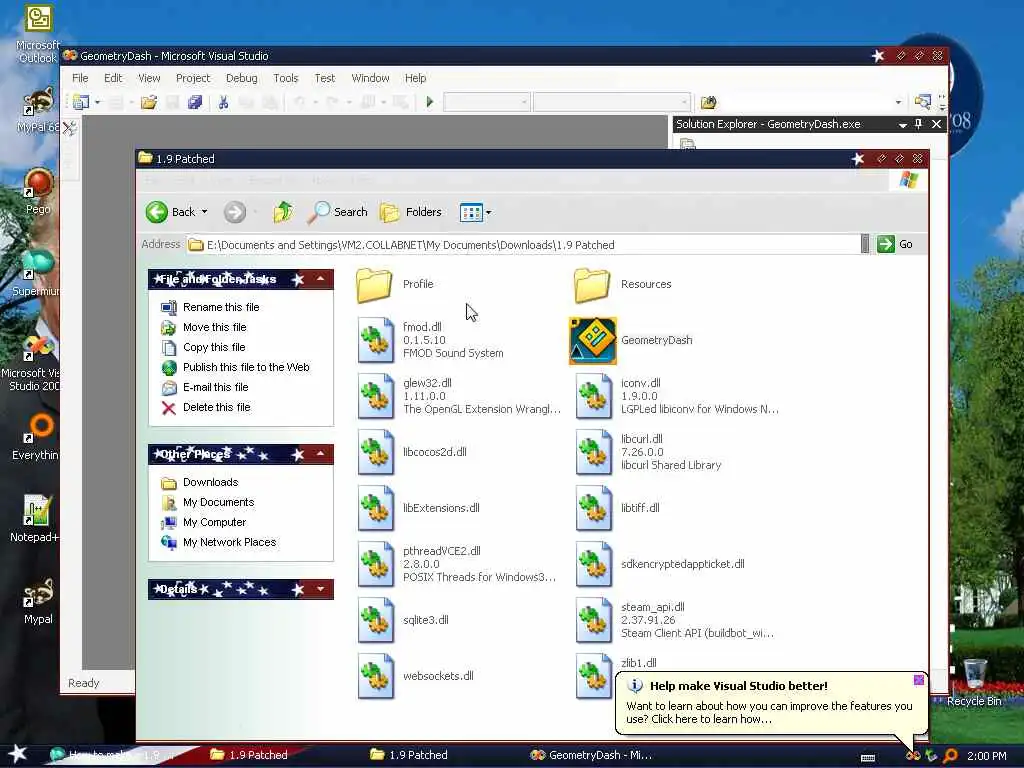Open Window menu in Visual Studio
Viewport: 1024px width, 768px height.
tap(370, 78)
